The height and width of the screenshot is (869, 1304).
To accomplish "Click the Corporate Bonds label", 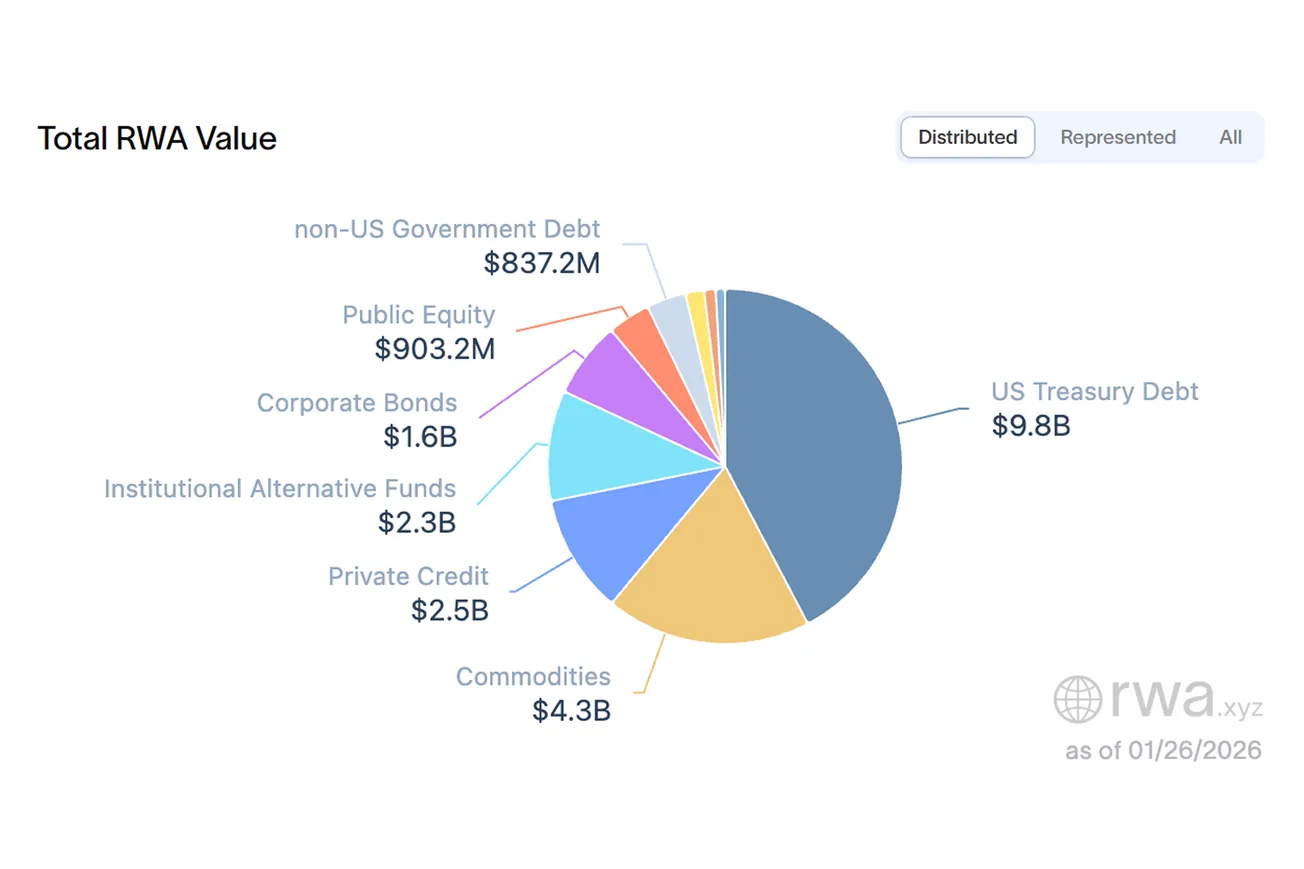I will pos(357,403).
